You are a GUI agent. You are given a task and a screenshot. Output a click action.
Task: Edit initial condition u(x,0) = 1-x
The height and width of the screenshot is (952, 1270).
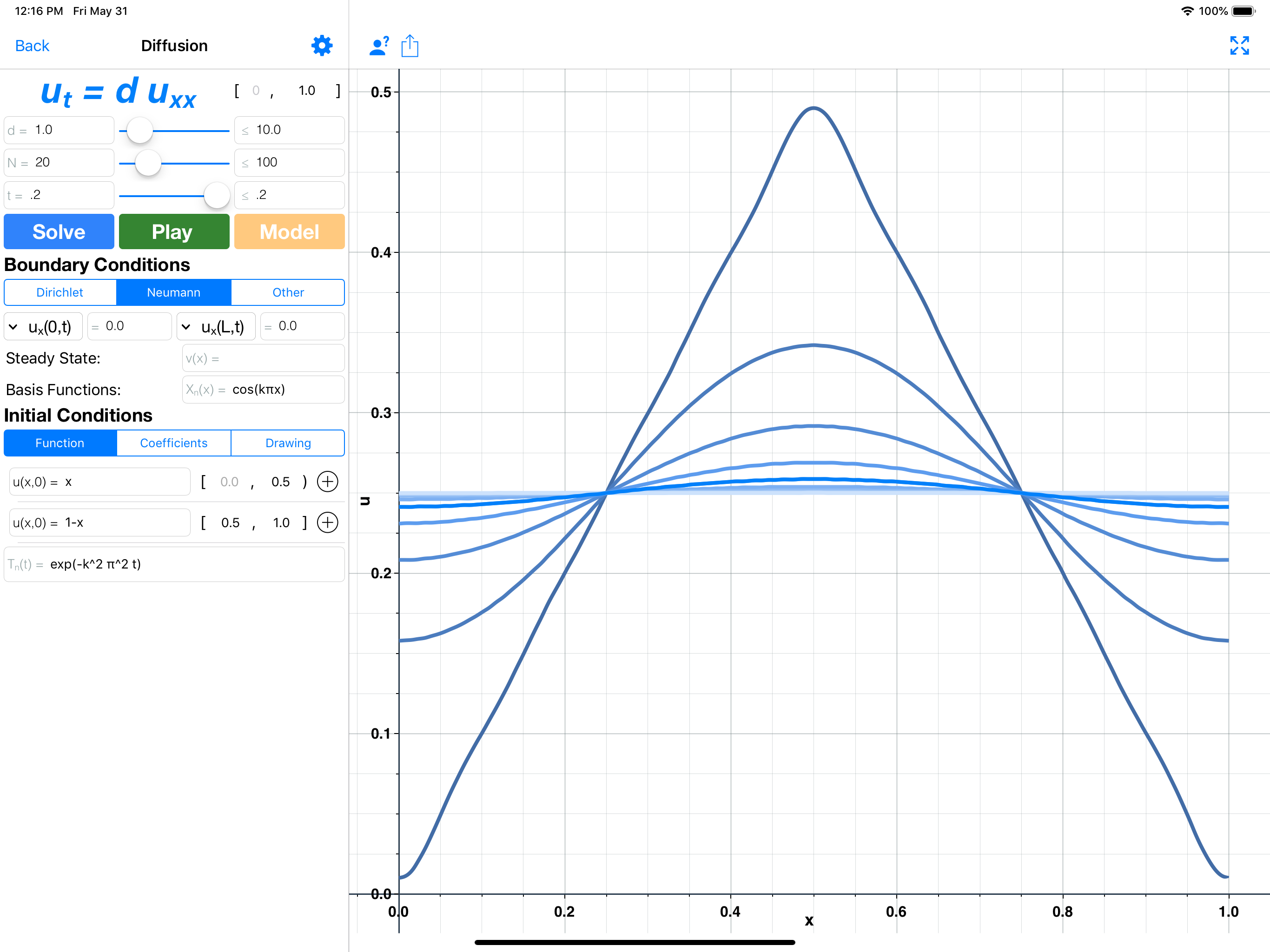100,522
